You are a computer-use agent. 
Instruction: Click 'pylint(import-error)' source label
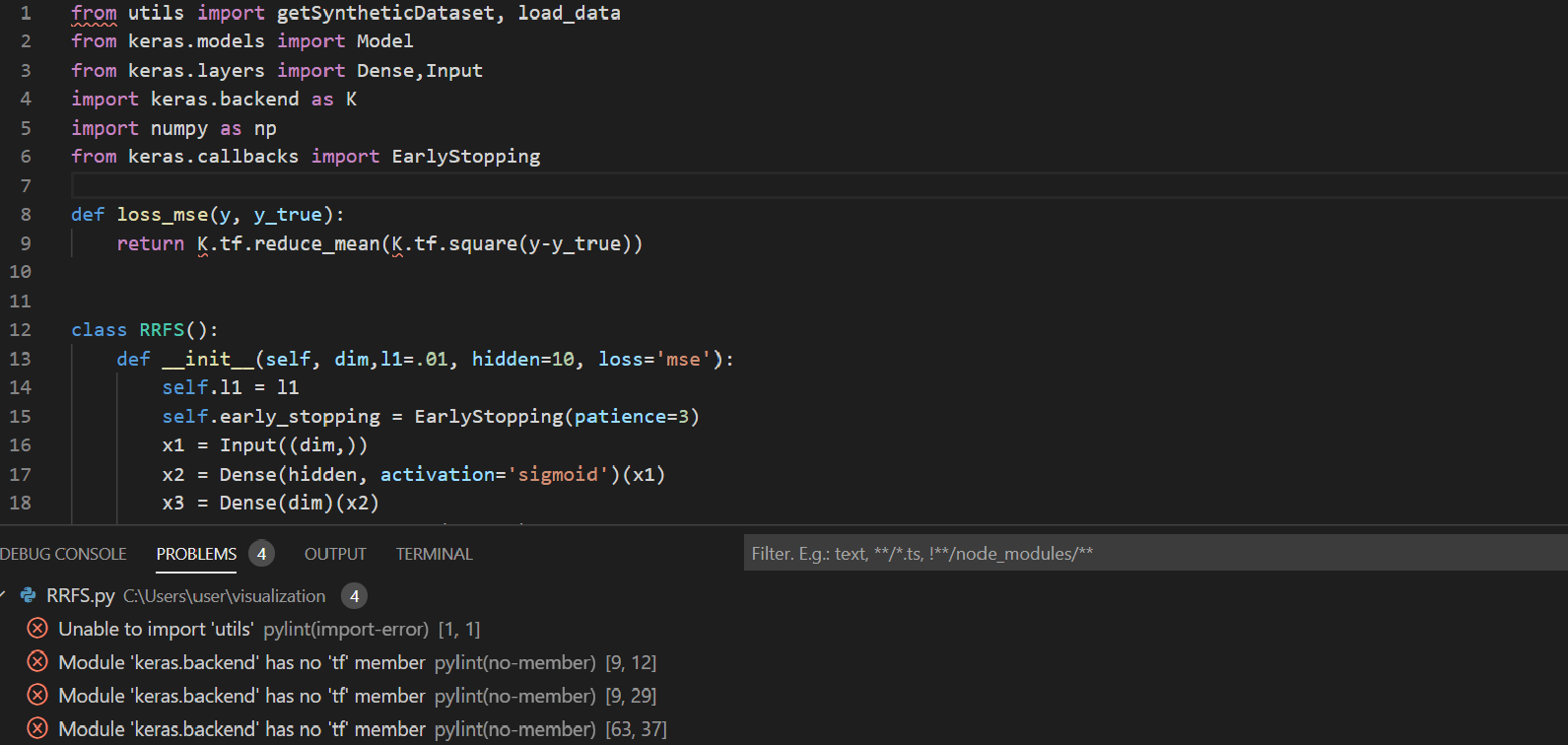click(x=346, y=629)
